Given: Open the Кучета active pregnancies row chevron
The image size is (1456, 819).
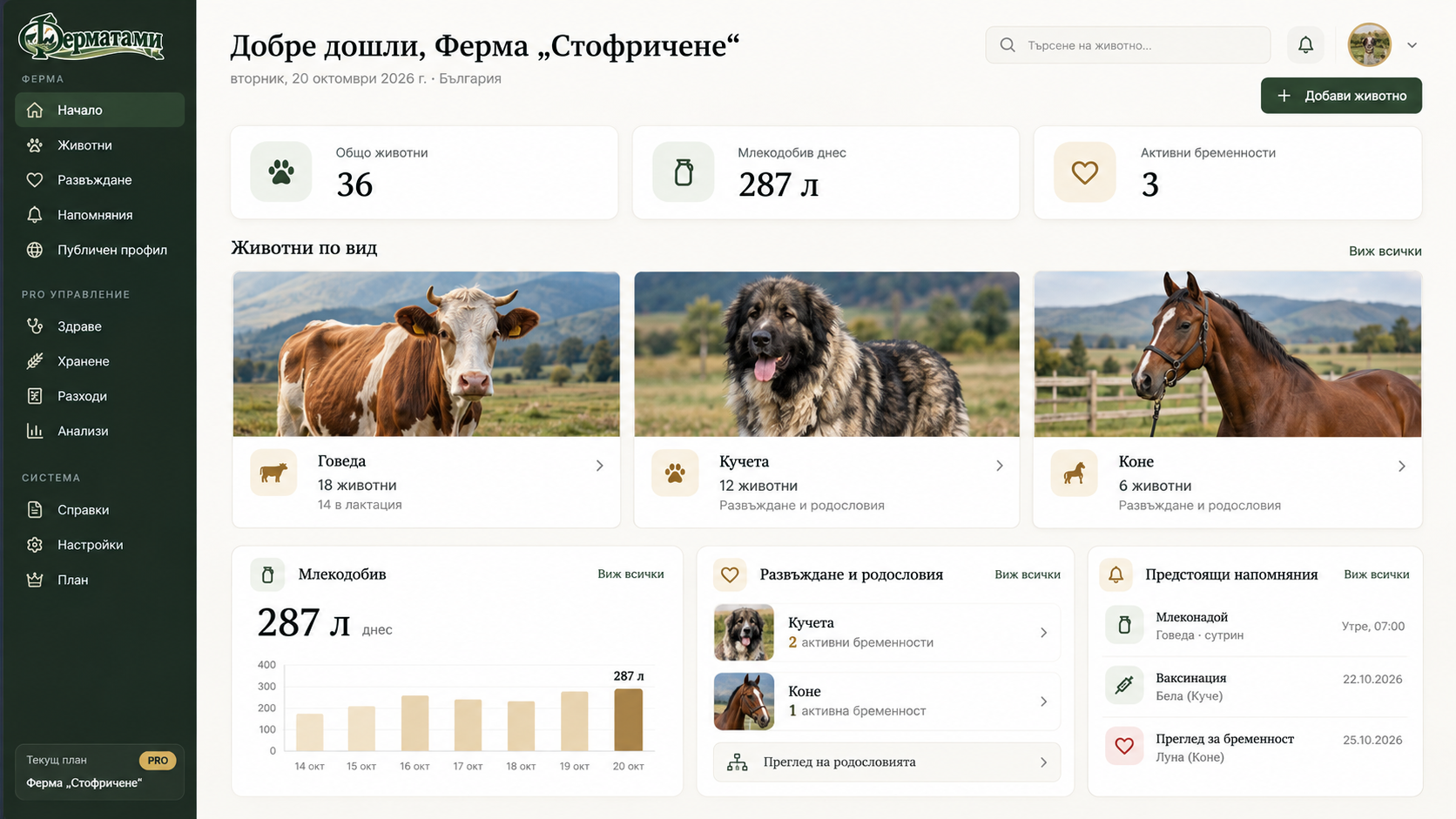Looking at the screenshot, I should pyautogui.click(x=1043, y=633).
